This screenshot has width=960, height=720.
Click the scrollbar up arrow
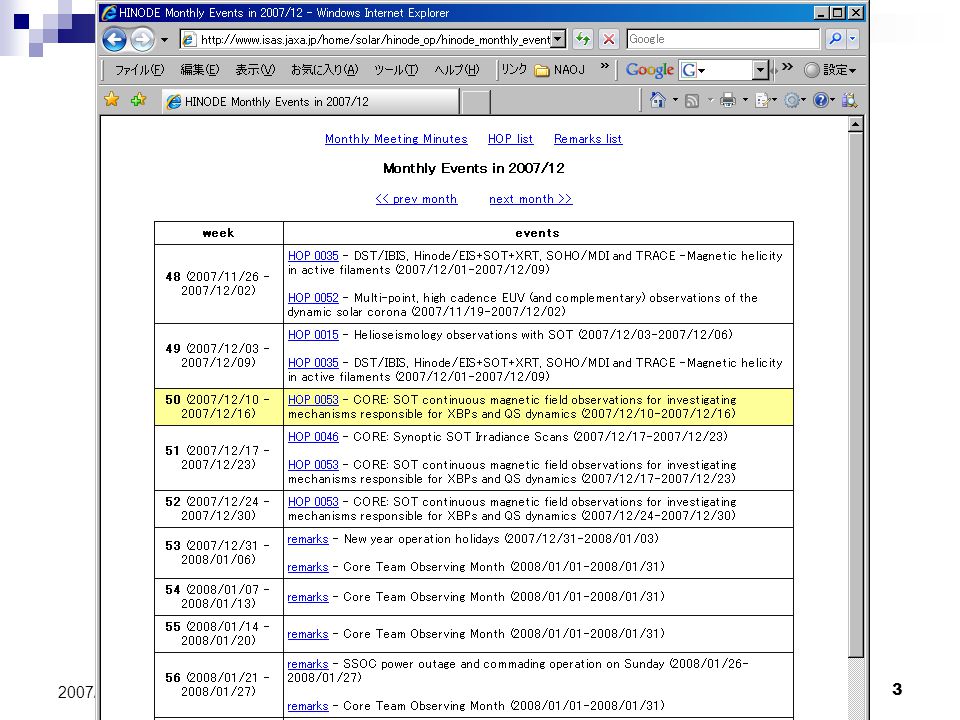tap(855, 124)
